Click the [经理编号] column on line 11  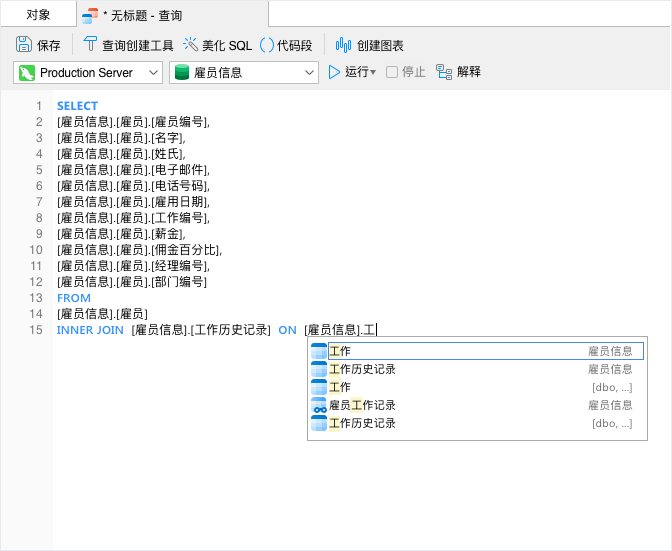point(179,266)
